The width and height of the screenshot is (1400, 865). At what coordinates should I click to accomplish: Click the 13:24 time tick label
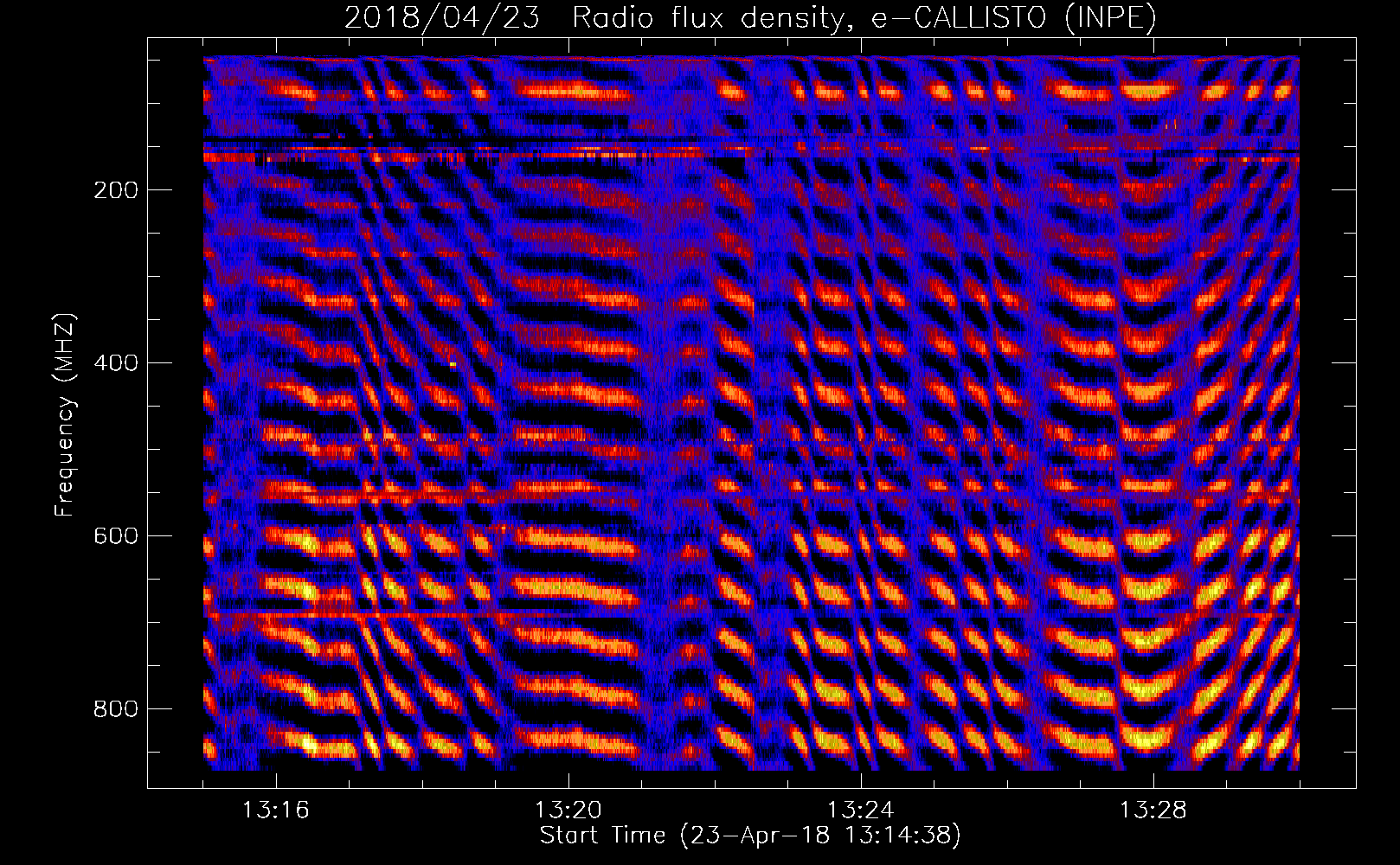(861, 811)
